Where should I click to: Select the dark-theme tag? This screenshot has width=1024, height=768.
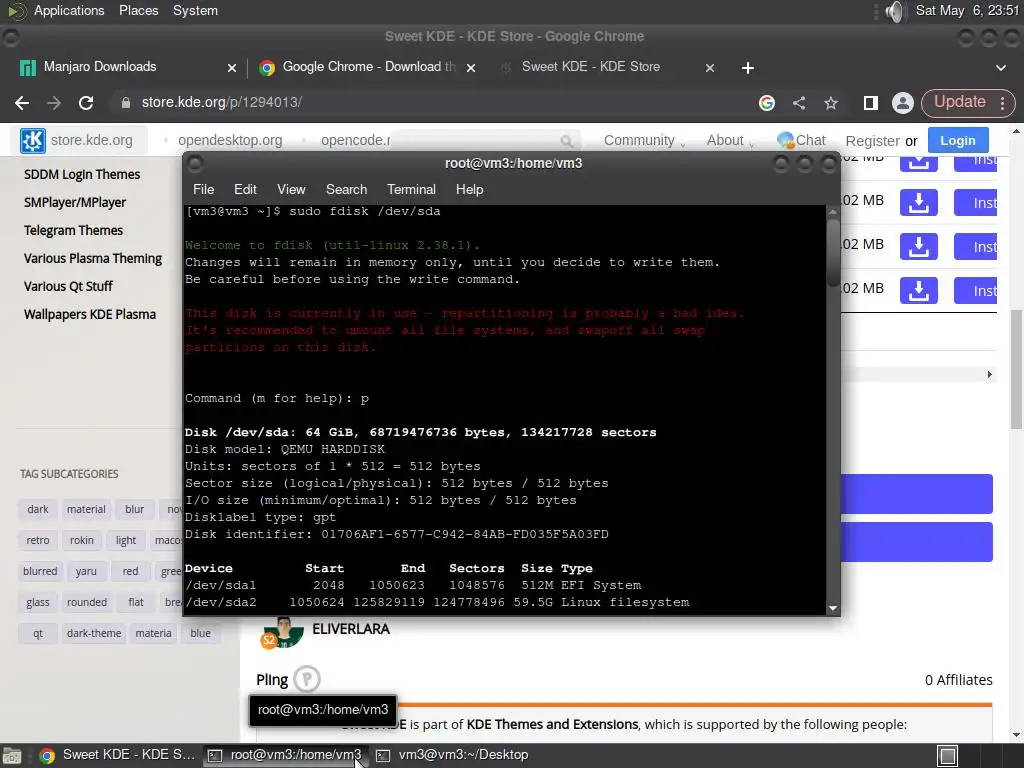tap(94, 633)
